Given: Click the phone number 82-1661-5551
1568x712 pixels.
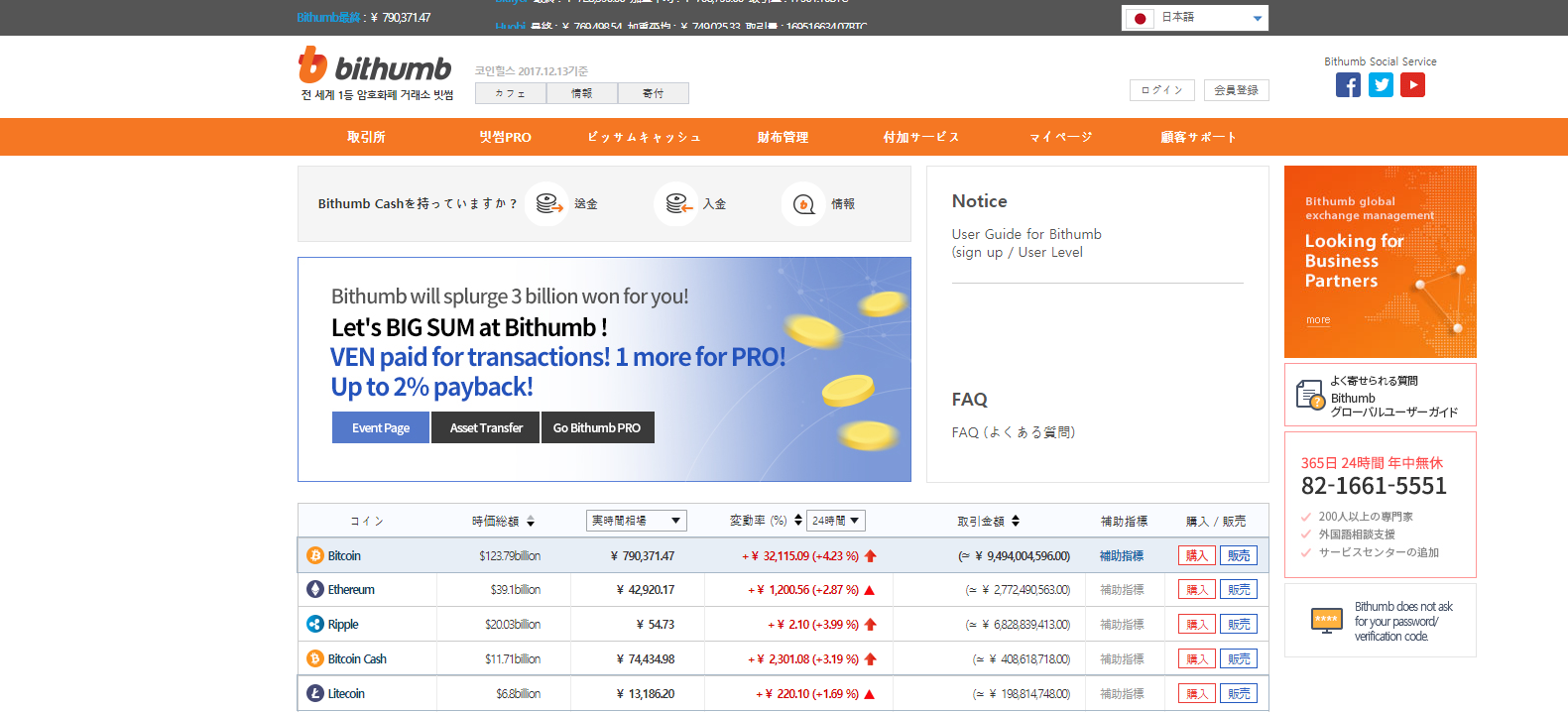Looking at the screenshot, I should tap(1374, 486).
